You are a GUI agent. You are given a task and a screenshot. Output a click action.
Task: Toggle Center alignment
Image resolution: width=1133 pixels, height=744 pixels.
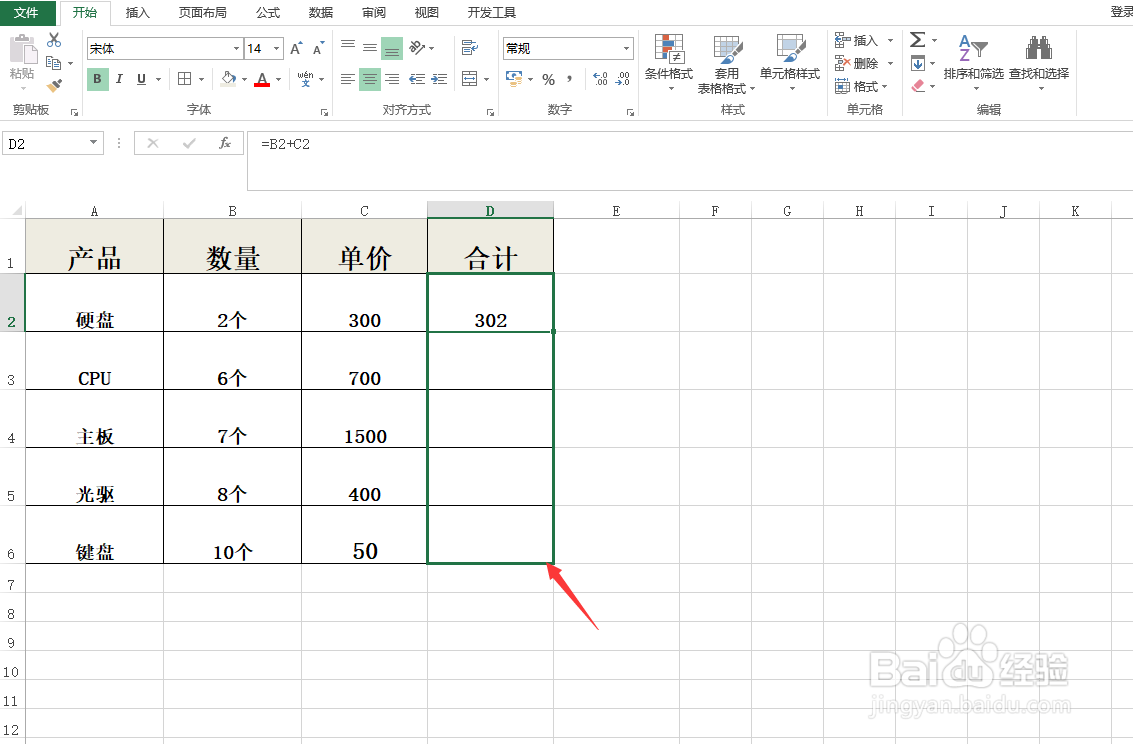point(370,79)
